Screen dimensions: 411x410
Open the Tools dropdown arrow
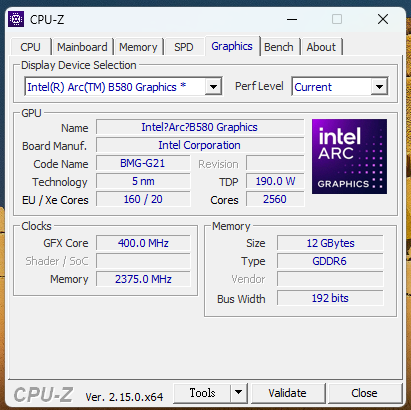click(238, 392)
